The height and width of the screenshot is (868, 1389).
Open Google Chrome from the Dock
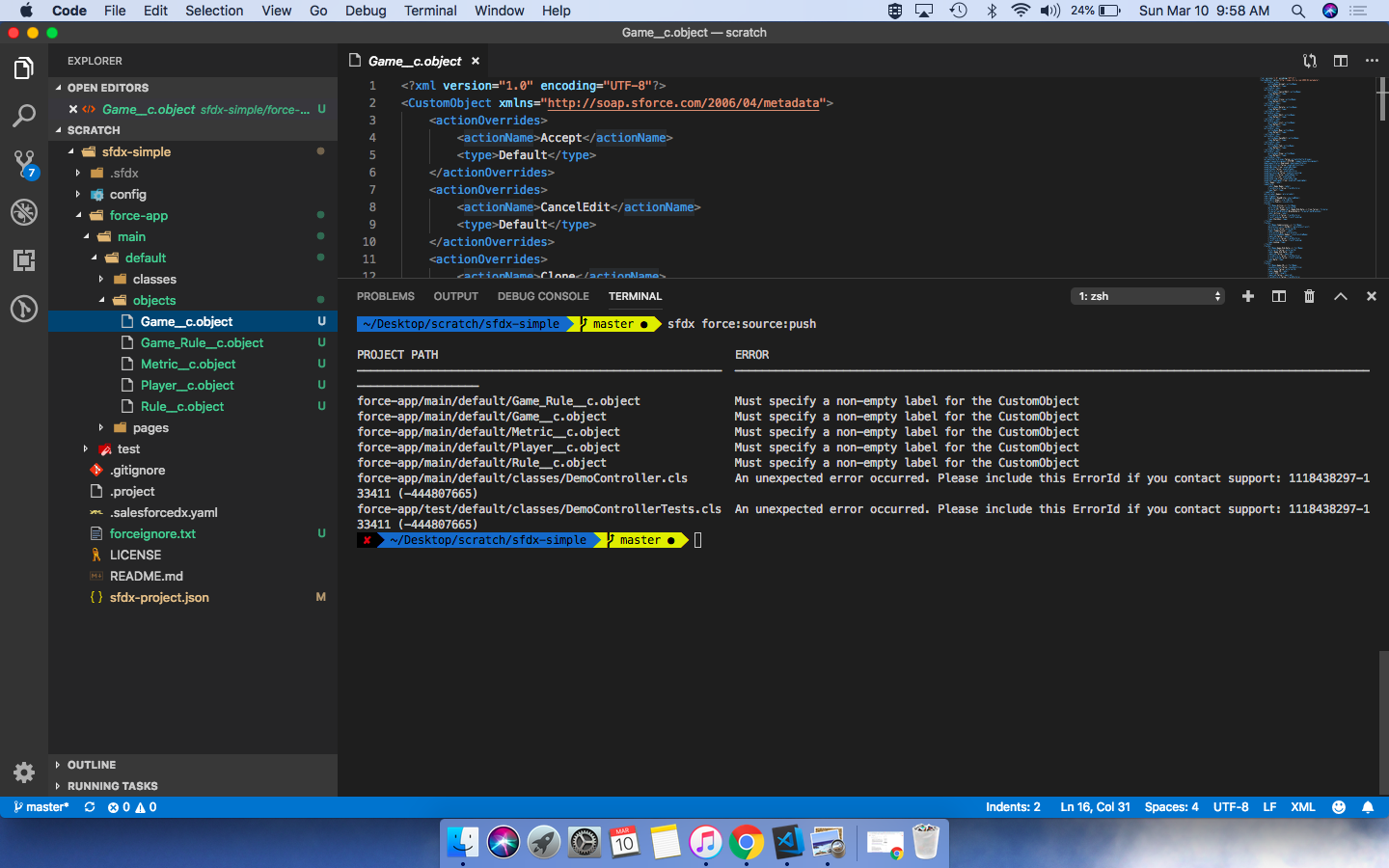[x=748, y=842]
